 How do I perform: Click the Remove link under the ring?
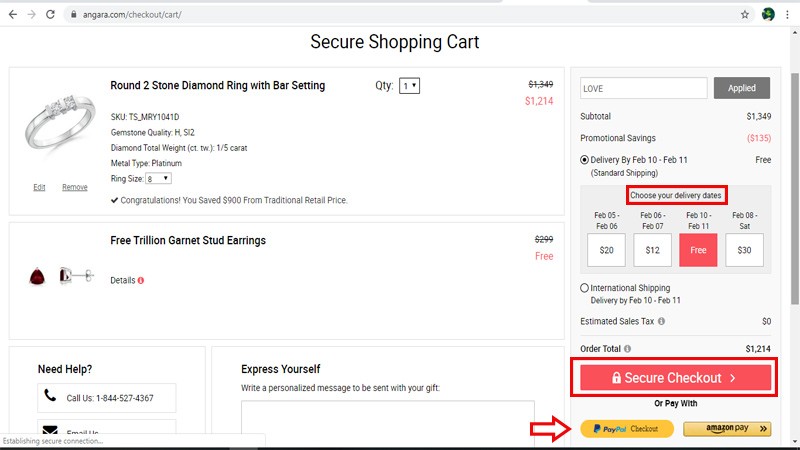click(75, 187)
